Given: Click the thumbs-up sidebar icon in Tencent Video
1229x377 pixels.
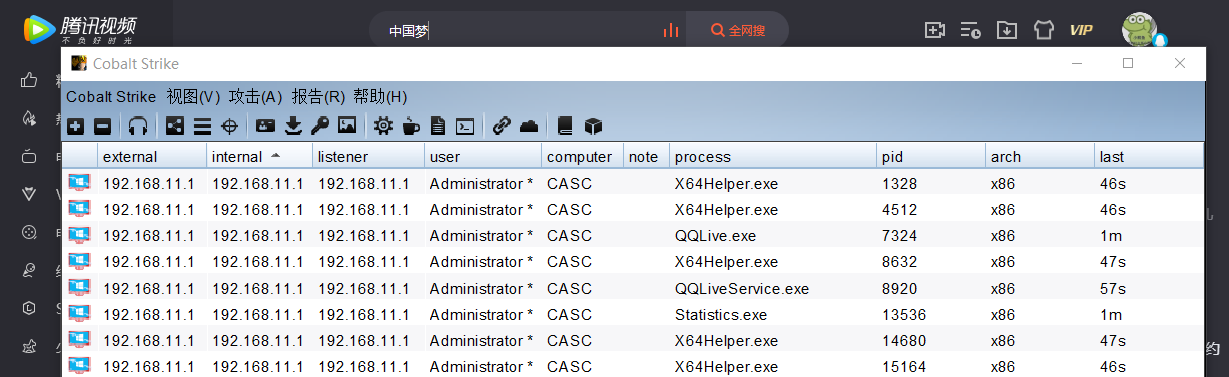Looking at the screenshot, I should (30, 80).
